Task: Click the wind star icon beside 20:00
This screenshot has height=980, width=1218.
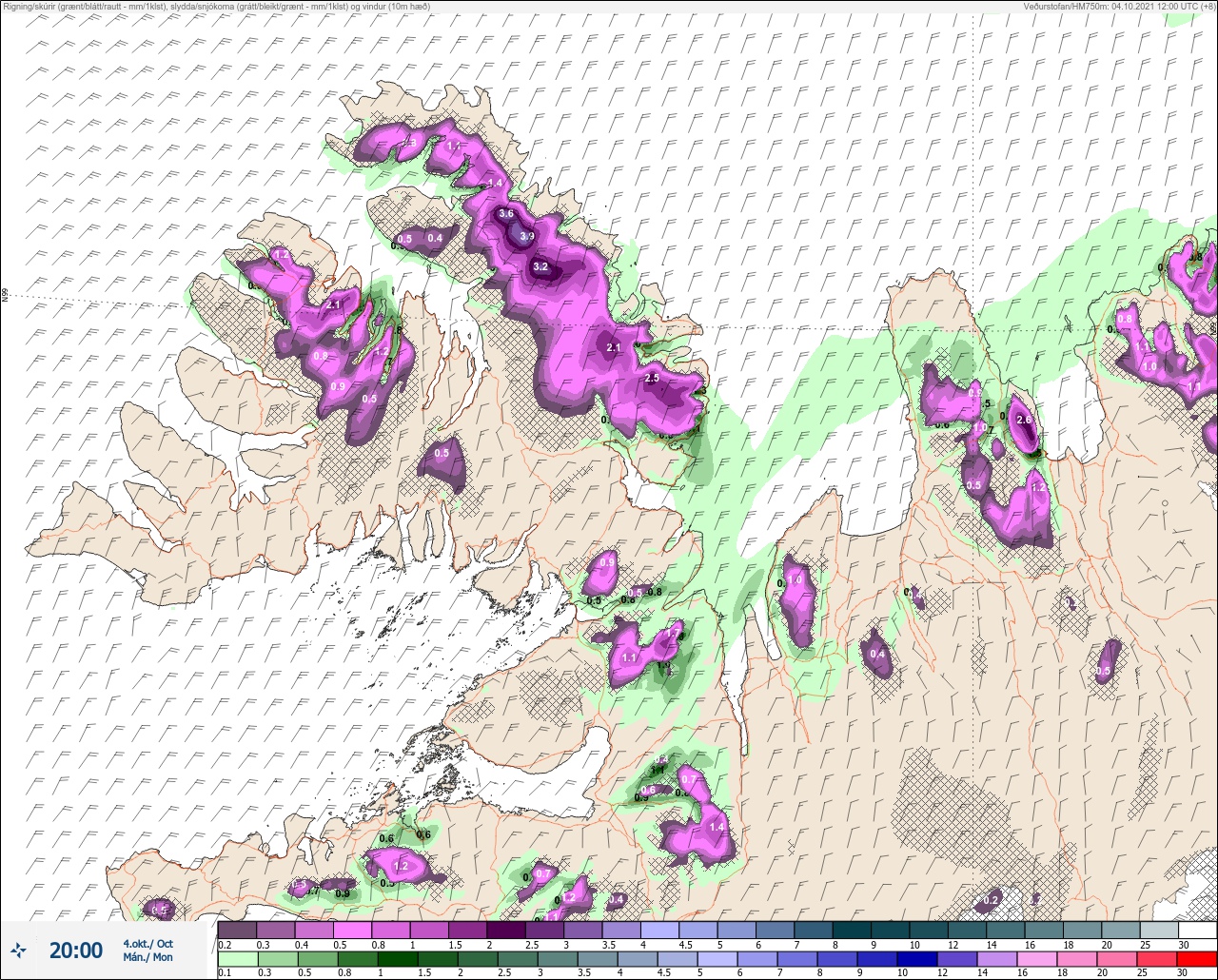Action: click(x=18, y=950)
